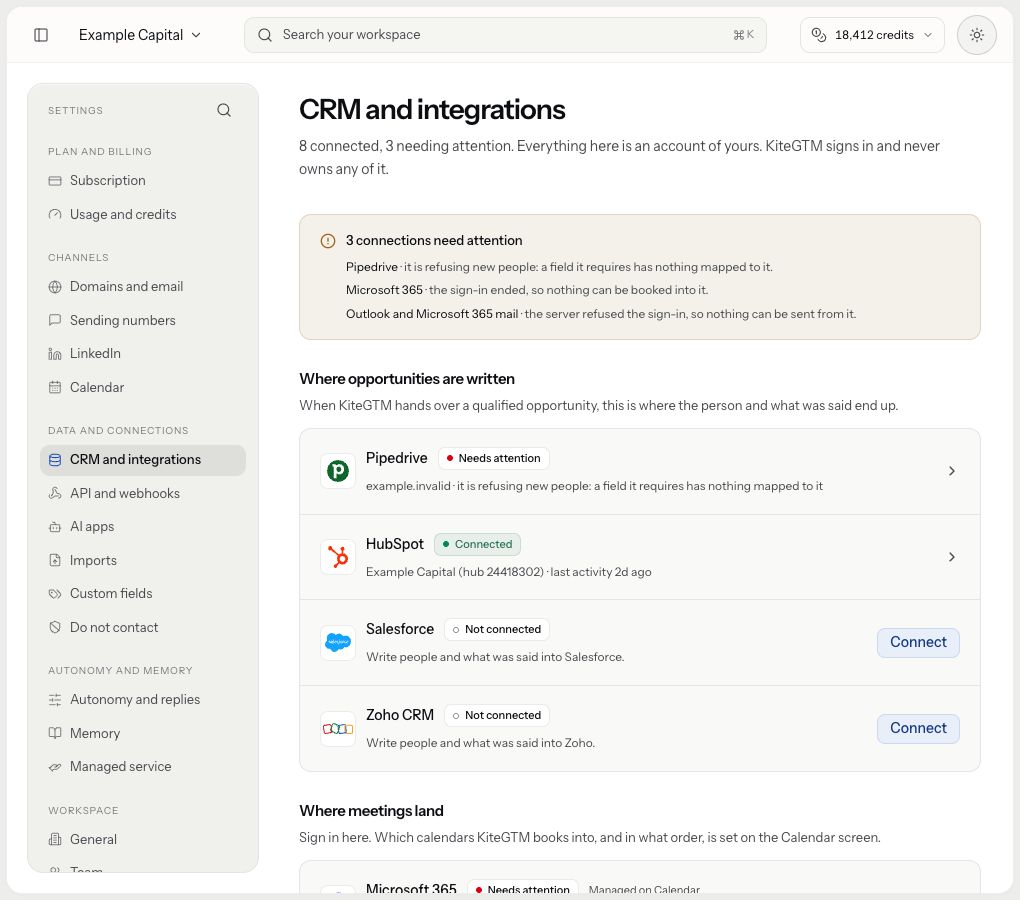Open the Imports page
The image size is (1020, 900).
tap(142, 561)
